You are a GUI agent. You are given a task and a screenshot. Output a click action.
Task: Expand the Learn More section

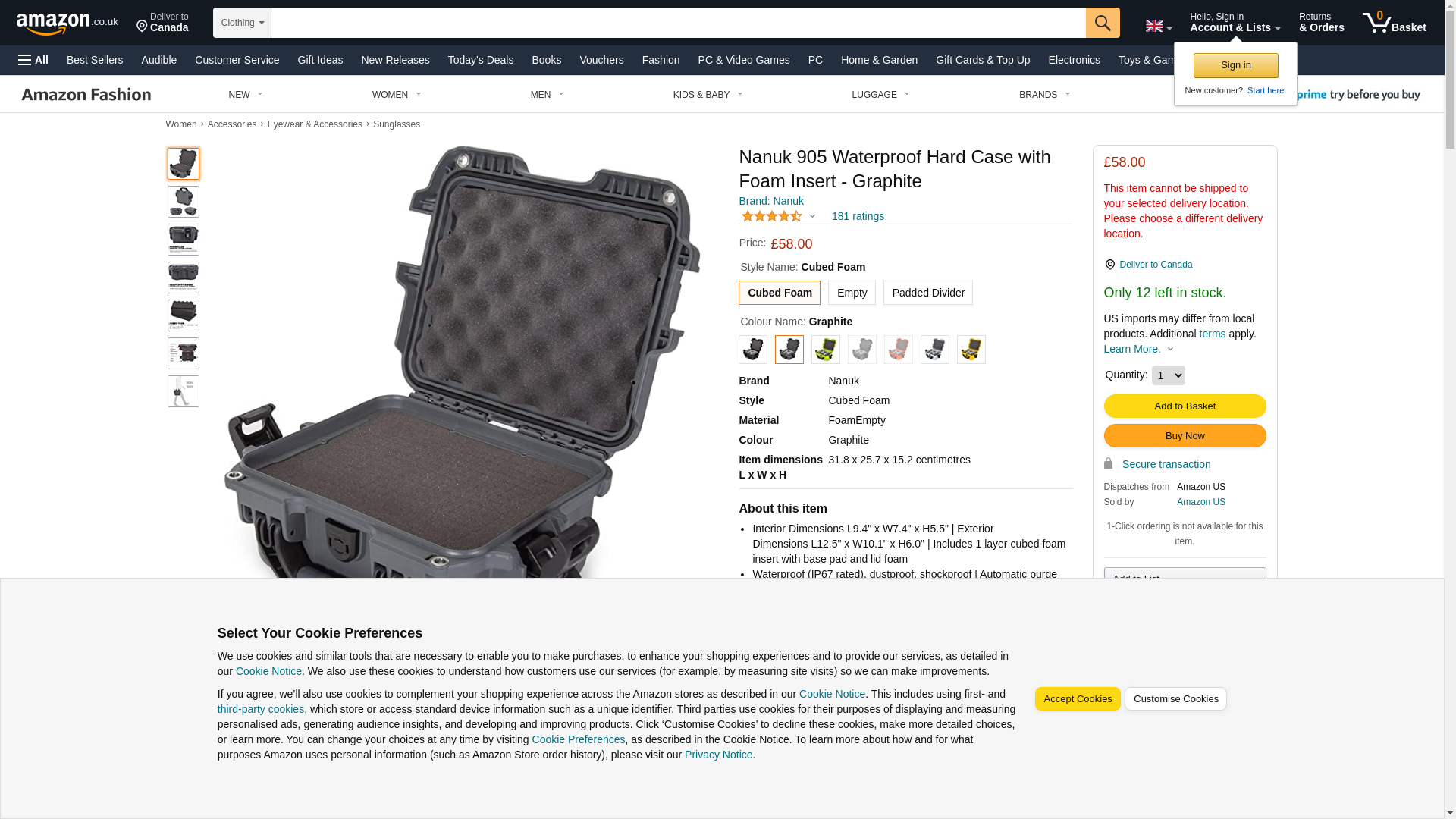(x=1138, y=350)
